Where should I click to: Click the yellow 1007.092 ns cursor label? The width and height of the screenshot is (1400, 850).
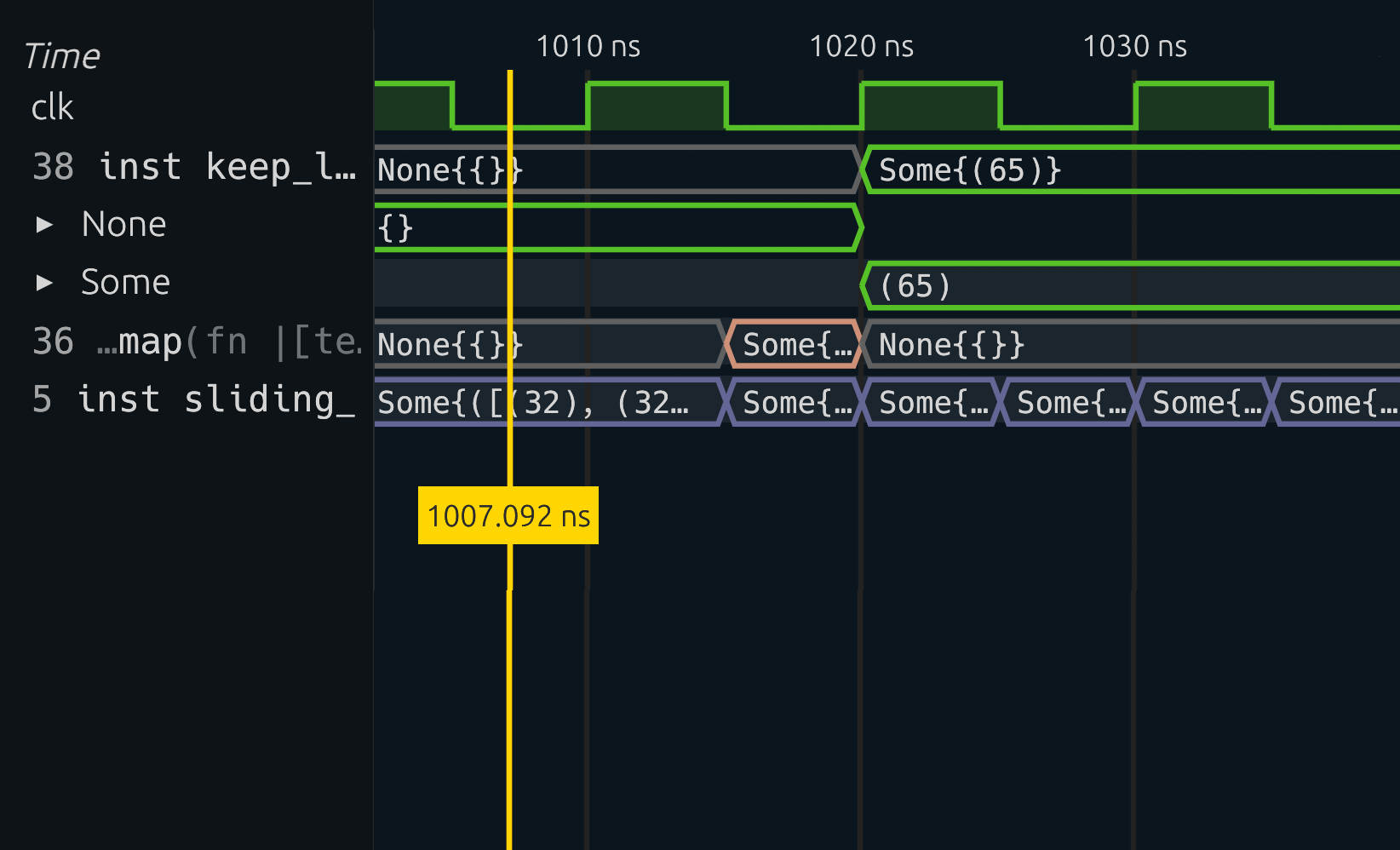pos(508,516)
